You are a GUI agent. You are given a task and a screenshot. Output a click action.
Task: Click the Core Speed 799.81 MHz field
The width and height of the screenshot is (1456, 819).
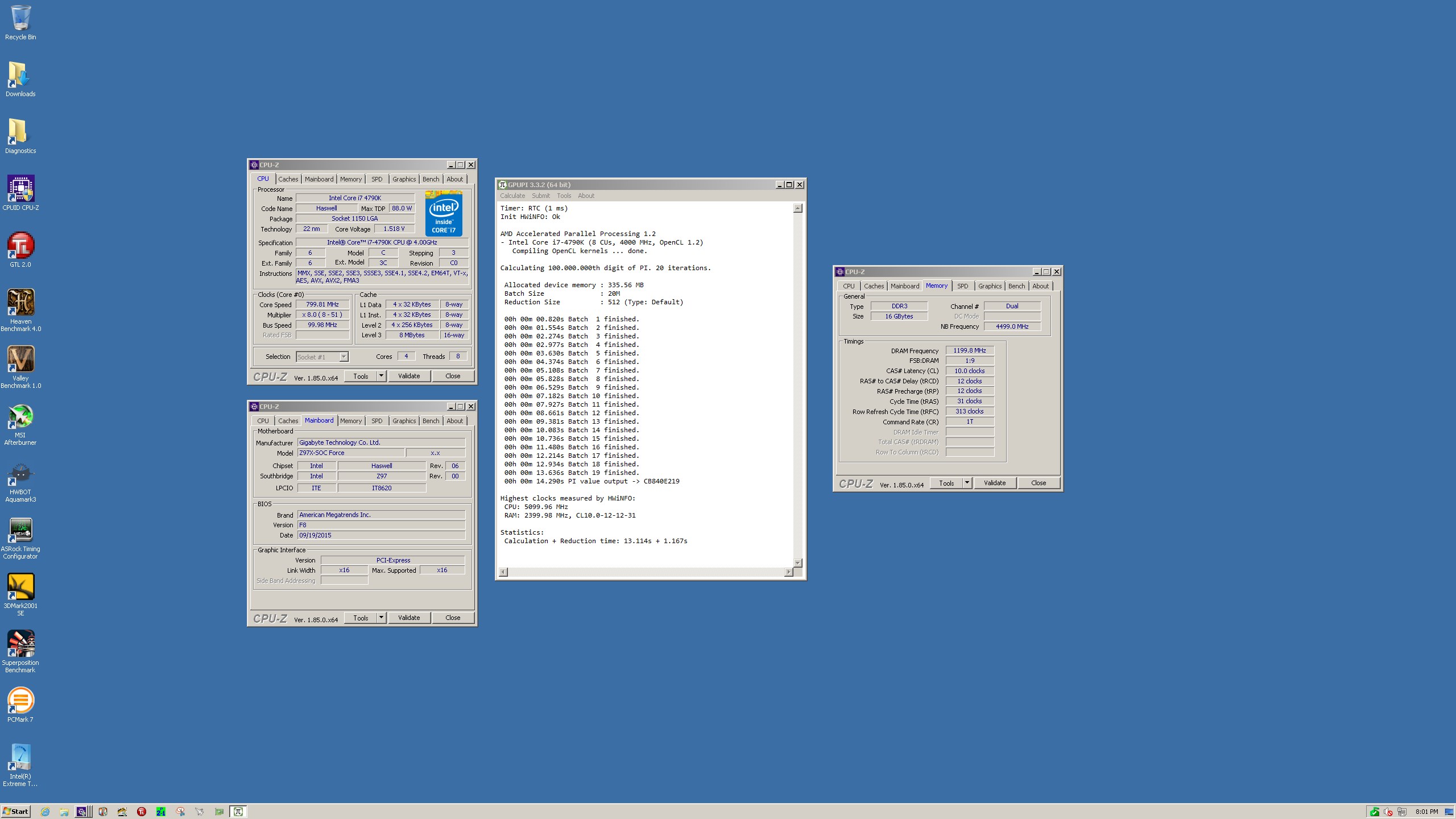point(322,305)
